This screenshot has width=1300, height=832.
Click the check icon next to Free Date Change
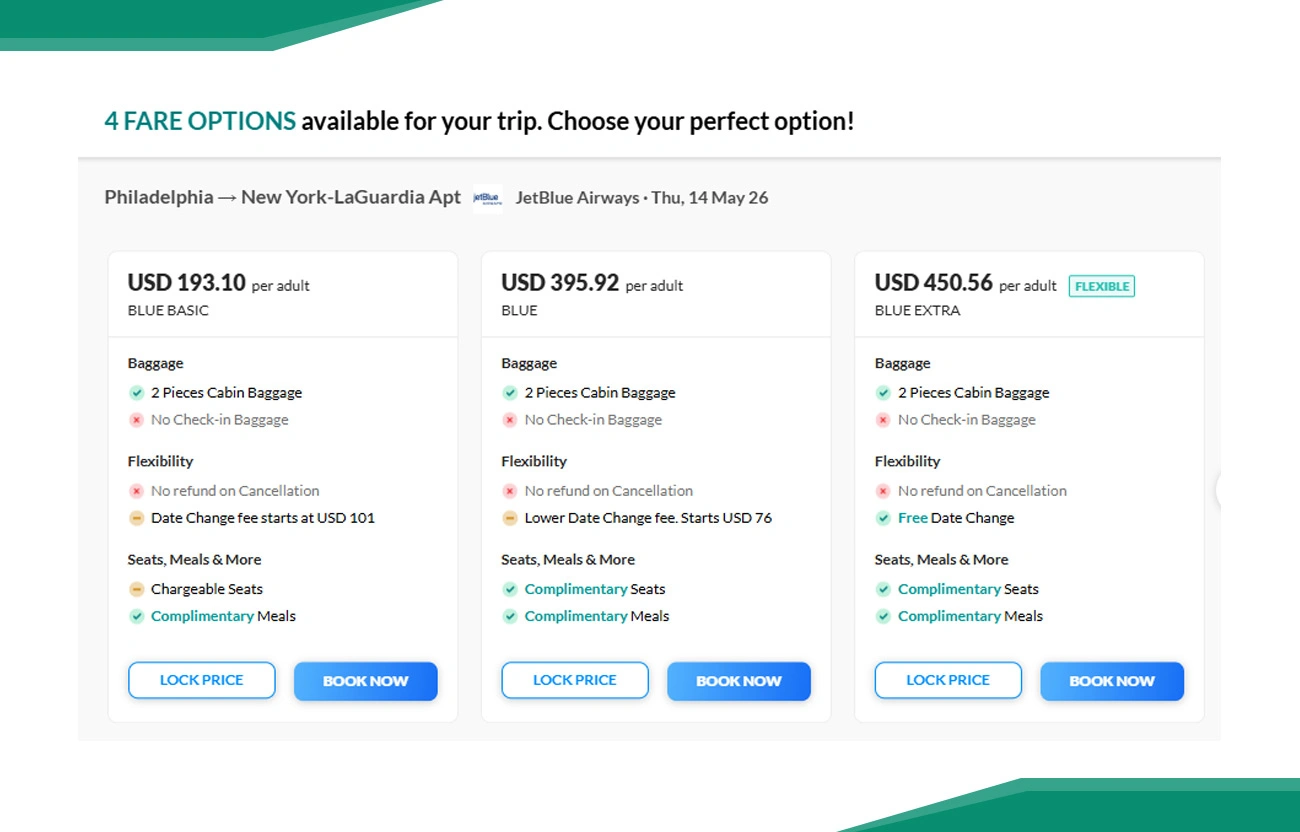click(x=884, y=518)
